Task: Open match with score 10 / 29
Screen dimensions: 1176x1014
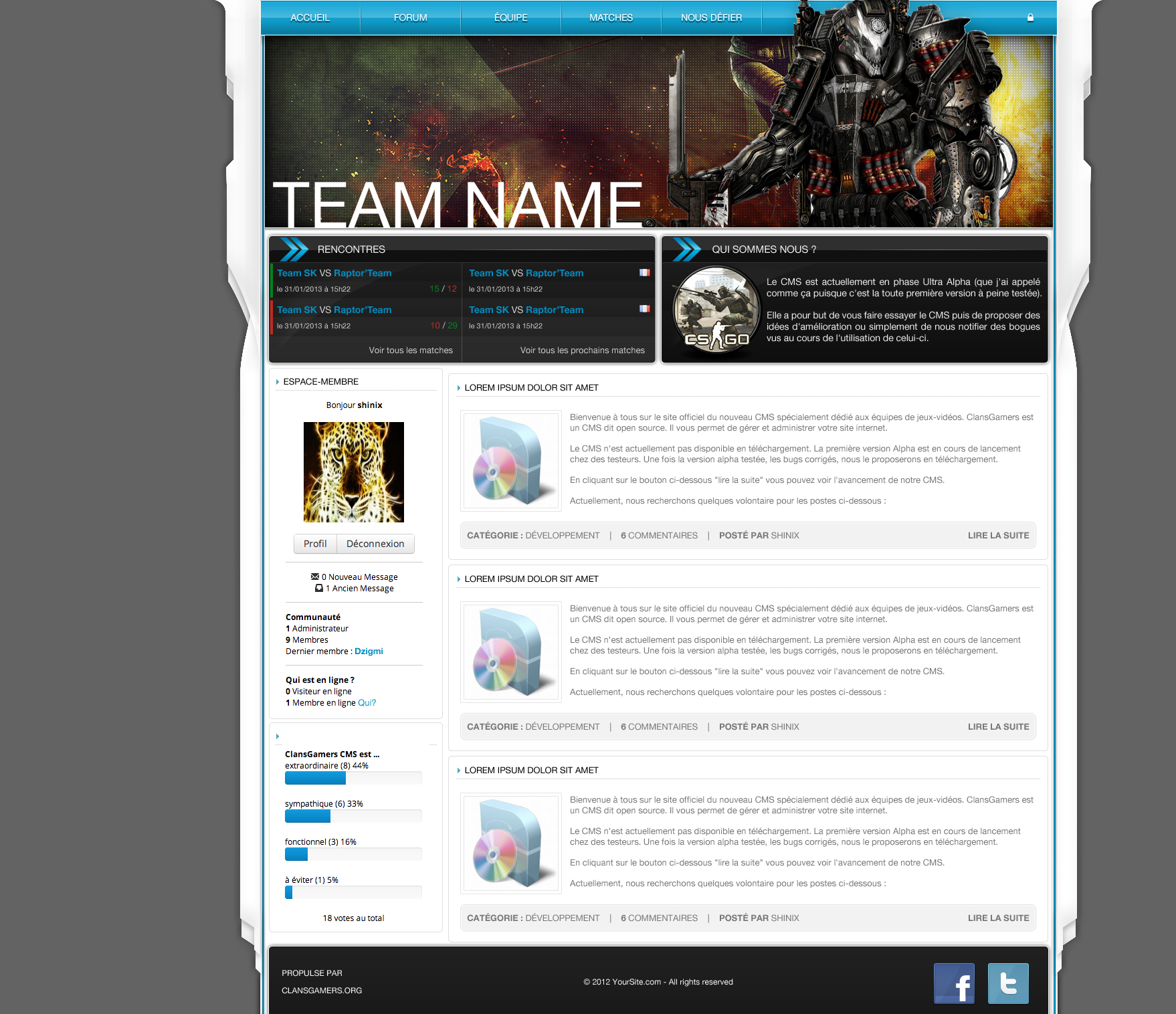Action: point(366,317)
